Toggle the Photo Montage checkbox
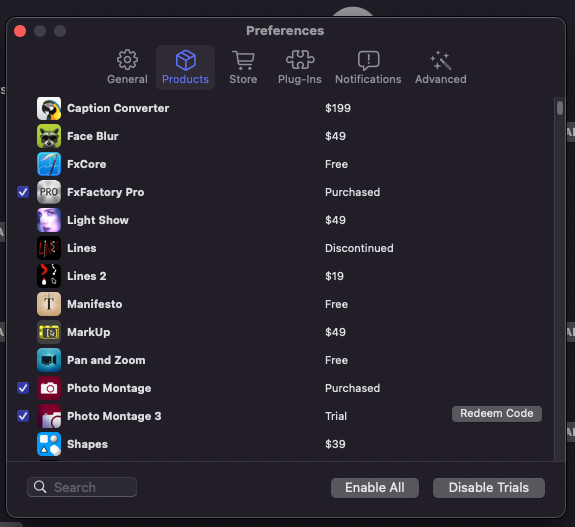 [23, 388]
